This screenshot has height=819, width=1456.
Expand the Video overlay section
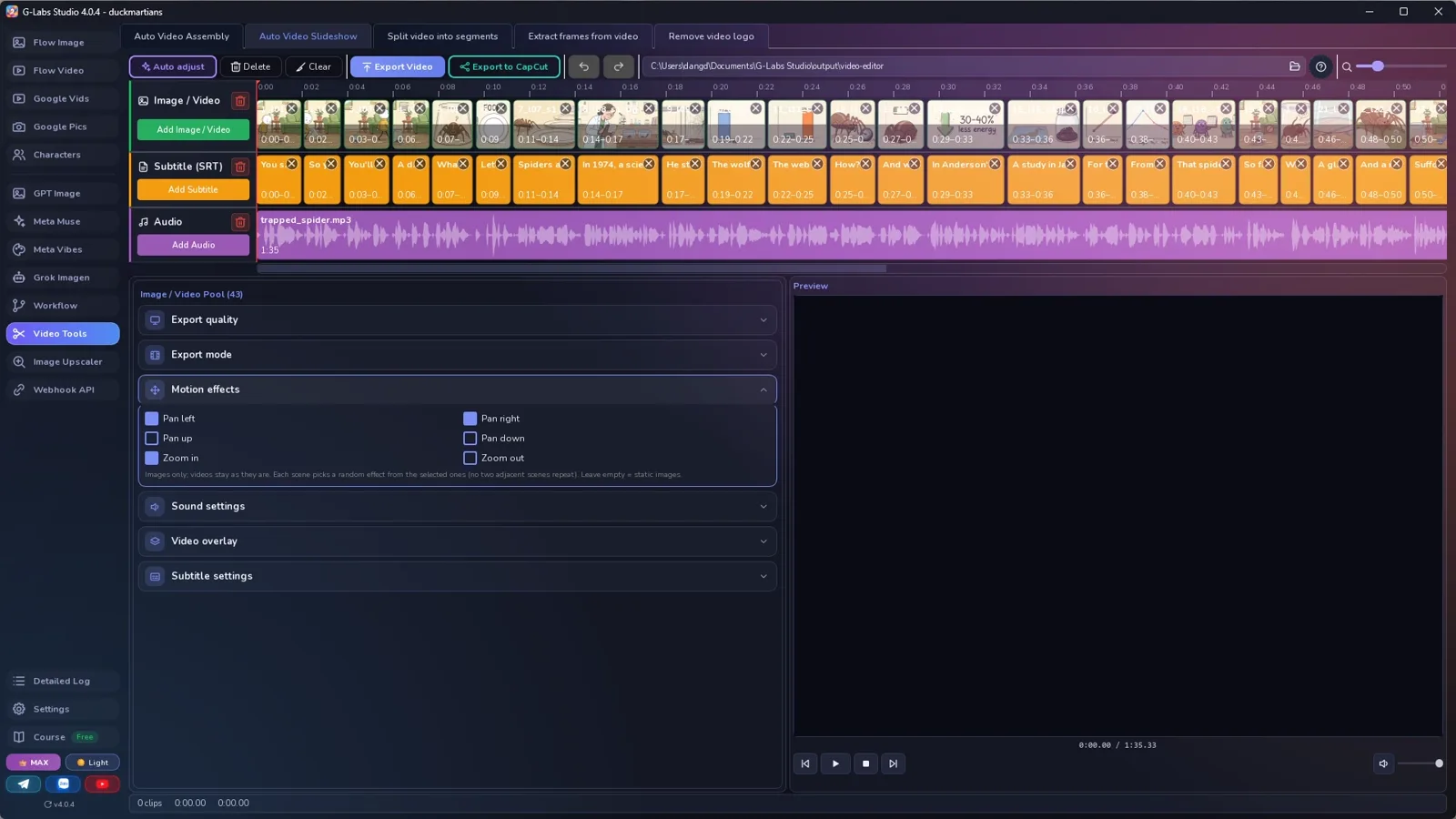pyautogui.click(x=457, y=541)
